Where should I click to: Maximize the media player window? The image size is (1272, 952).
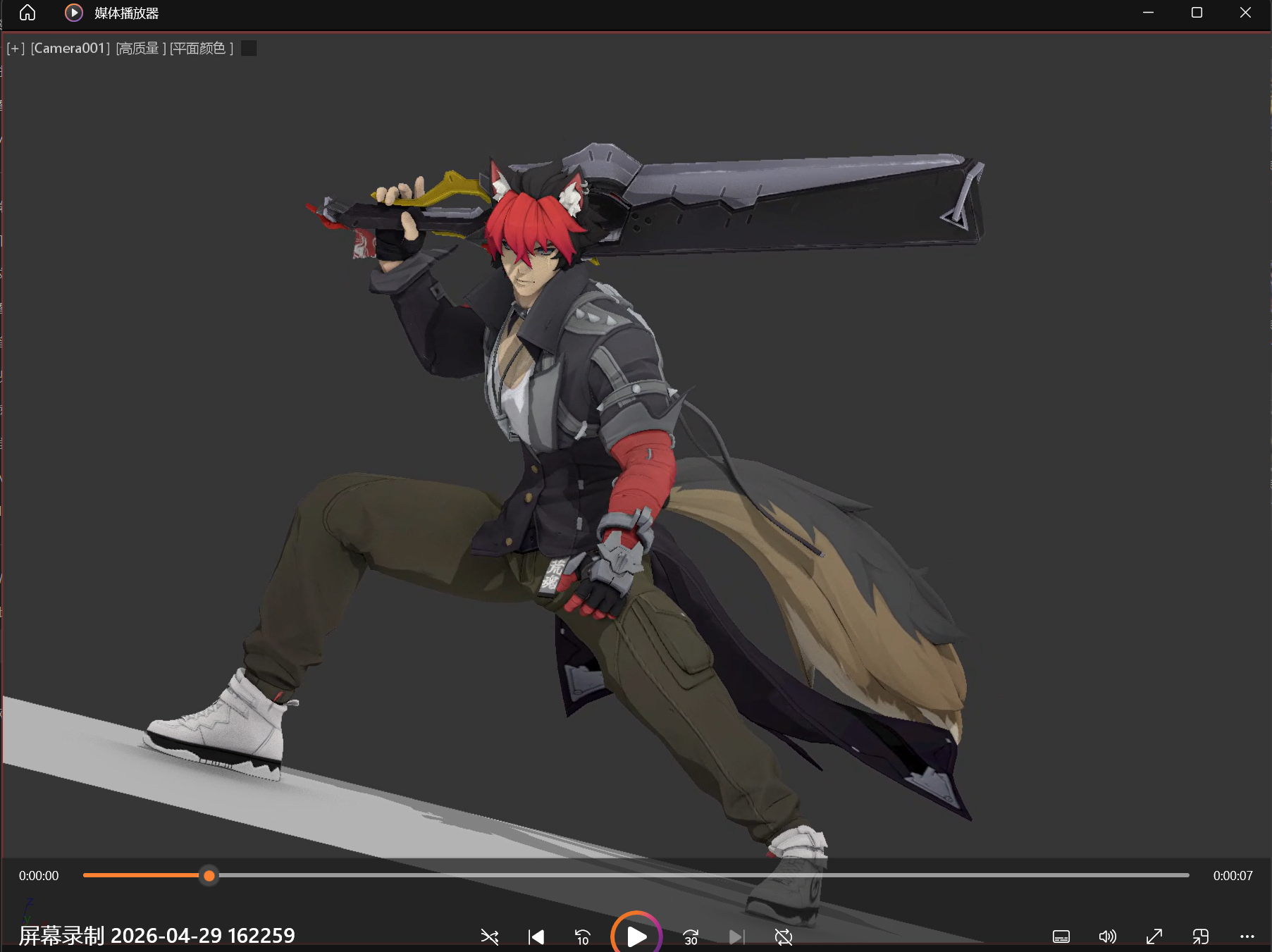tap(1197, 13)
